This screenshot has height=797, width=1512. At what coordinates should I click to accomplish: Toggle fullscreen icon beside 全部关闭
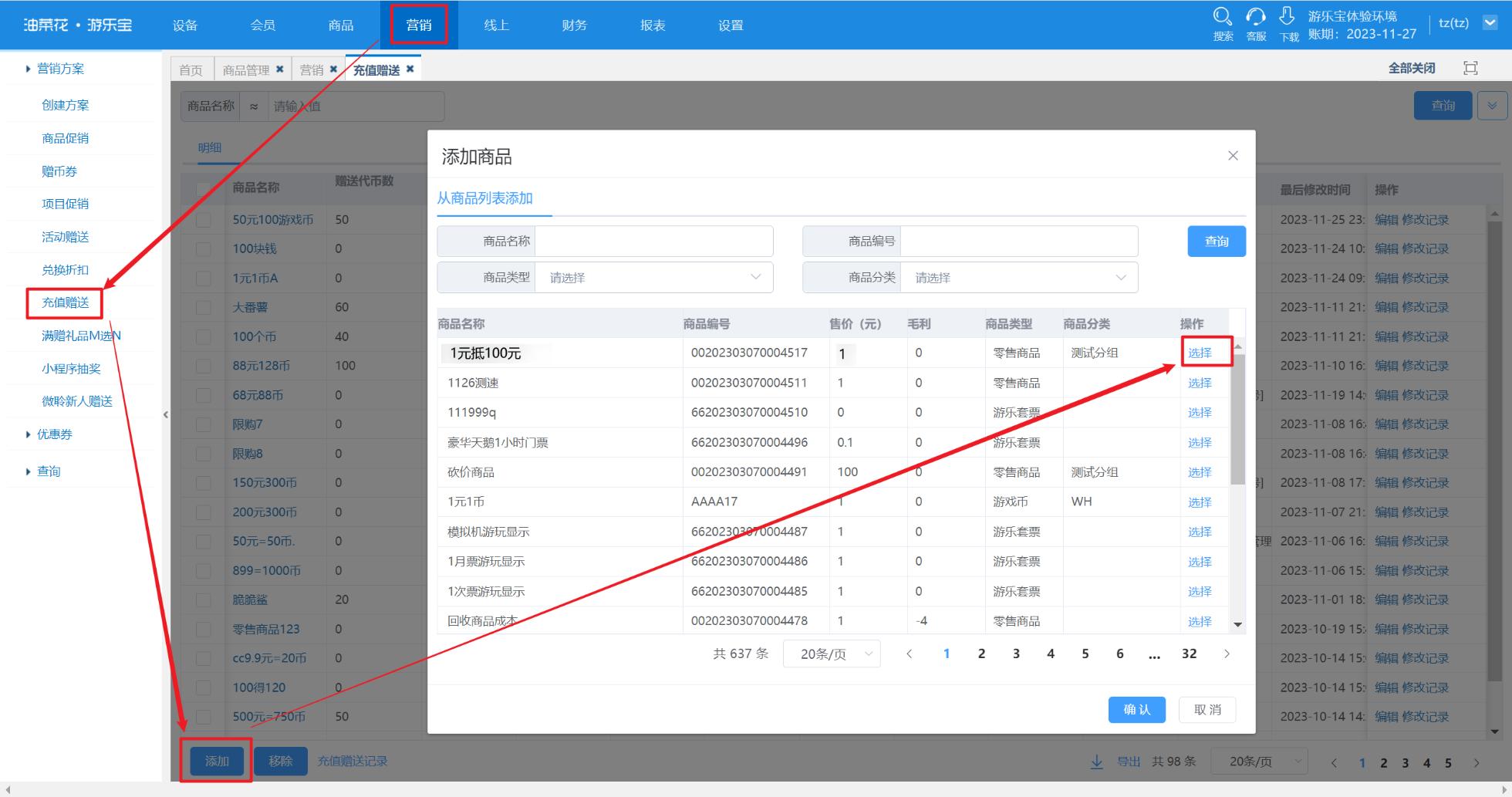1470,68
